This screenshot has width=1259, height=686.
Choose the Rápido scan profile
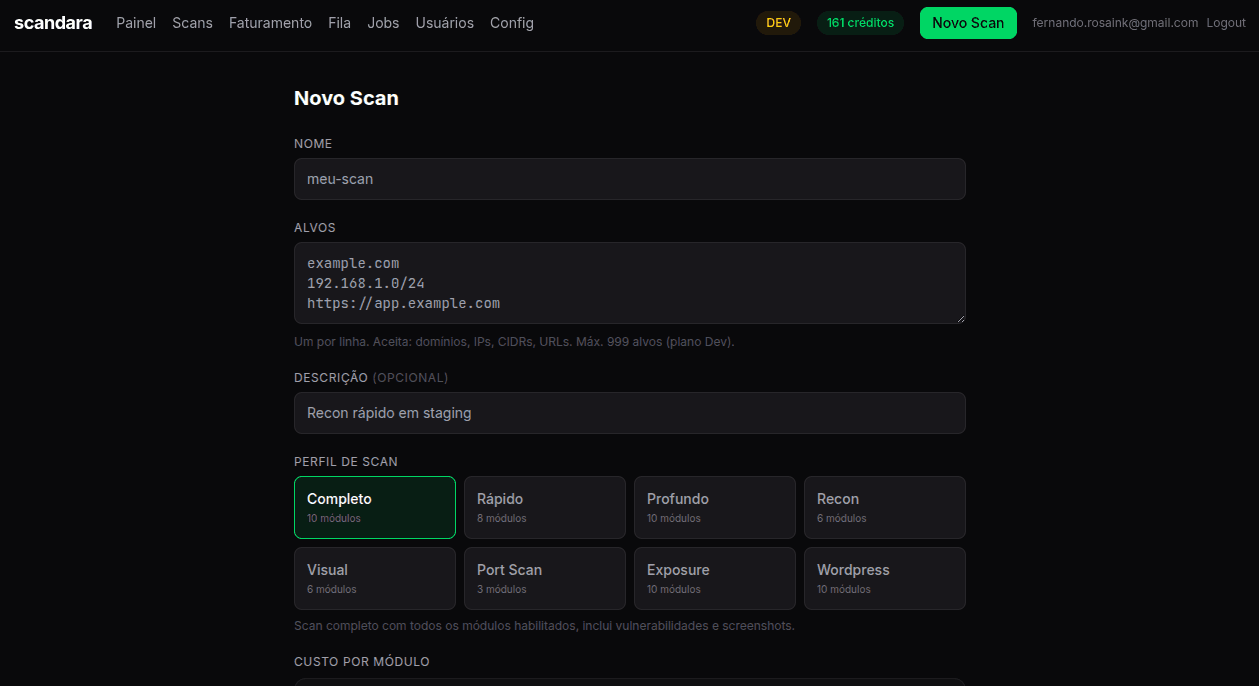pos(545,507)
